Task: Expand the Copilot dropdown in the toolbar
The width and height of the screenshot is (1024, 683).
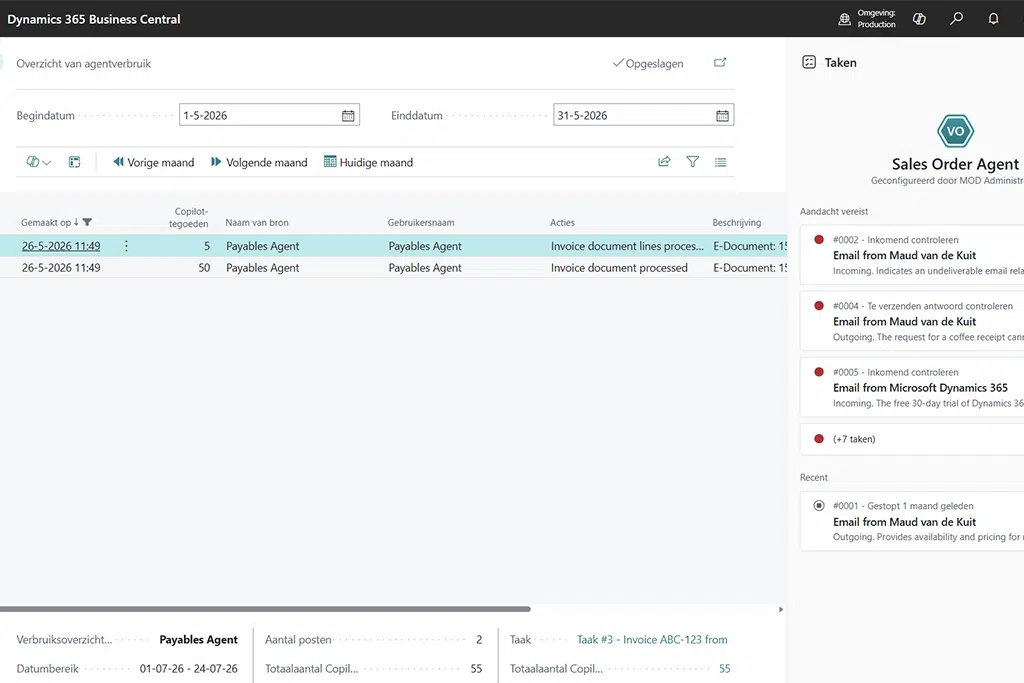Action: 39,162
